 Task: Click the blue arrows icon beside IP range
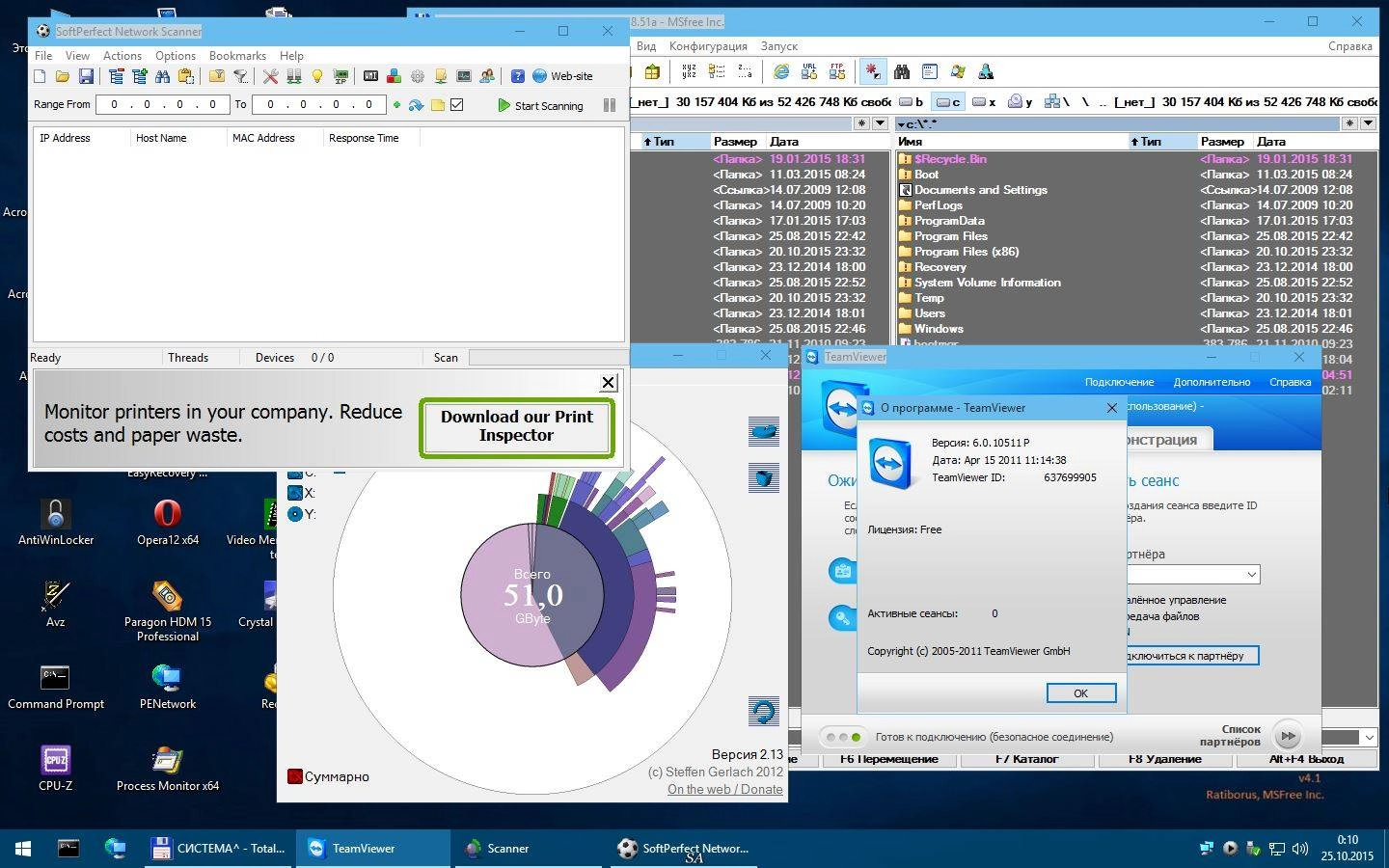(416, 105)
